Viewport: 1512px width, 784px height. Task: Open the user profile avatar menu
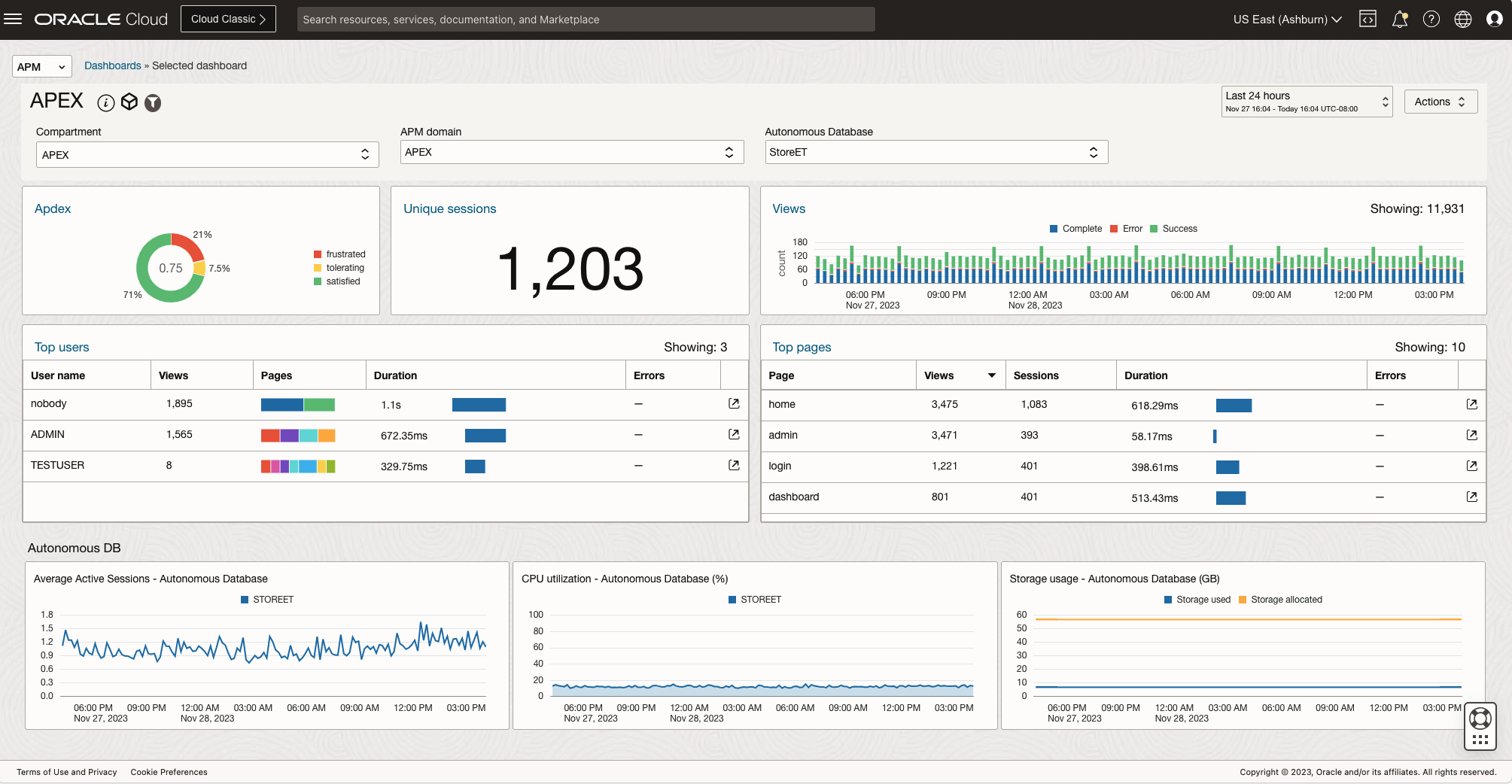point(1494,19)
